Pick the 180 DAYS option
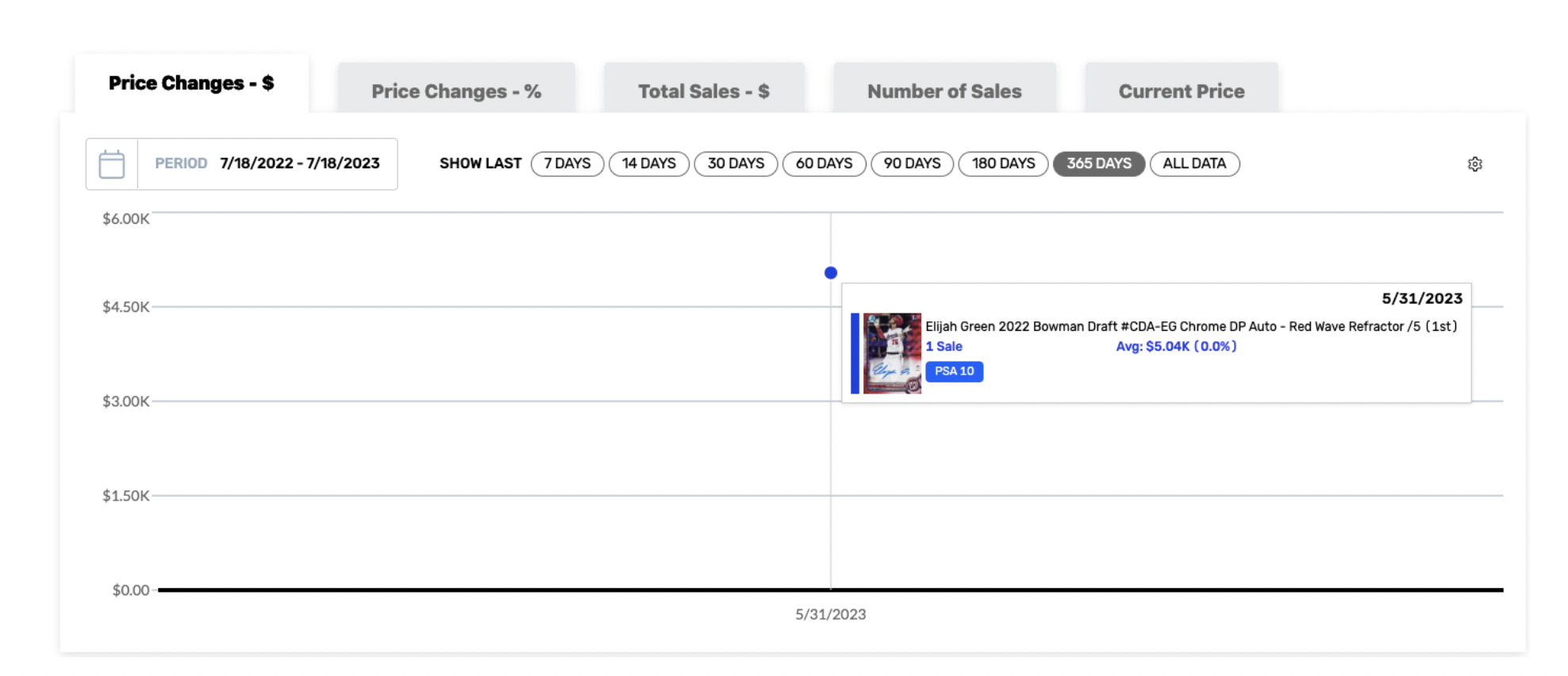 point(1003,163)
